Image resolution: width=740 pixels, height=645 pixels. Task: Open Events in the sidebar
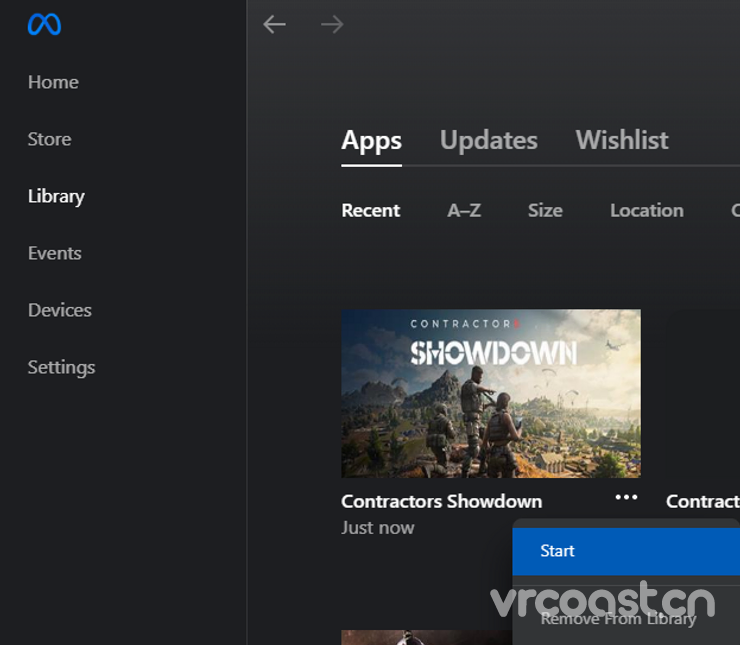[x=55, y=253]
